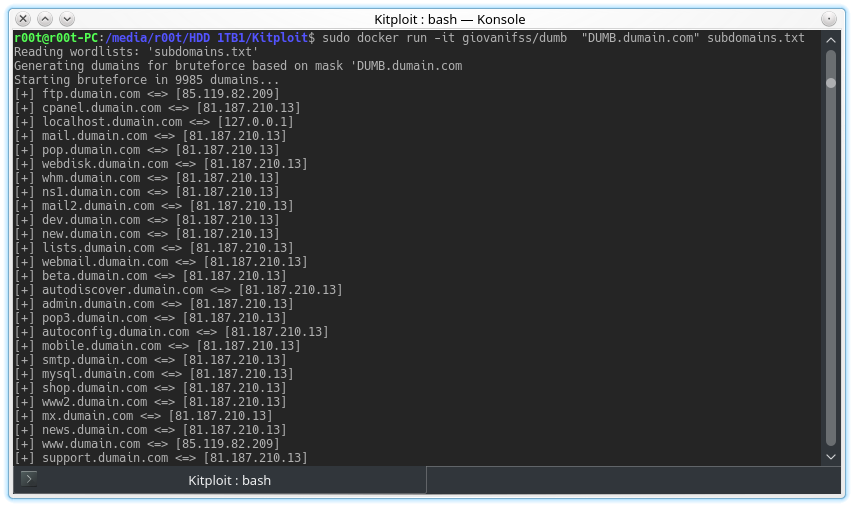Click the smtp.dumain.com result line
Image resolution: width=854 pixels, height=507 pixels.
[150, 360]
